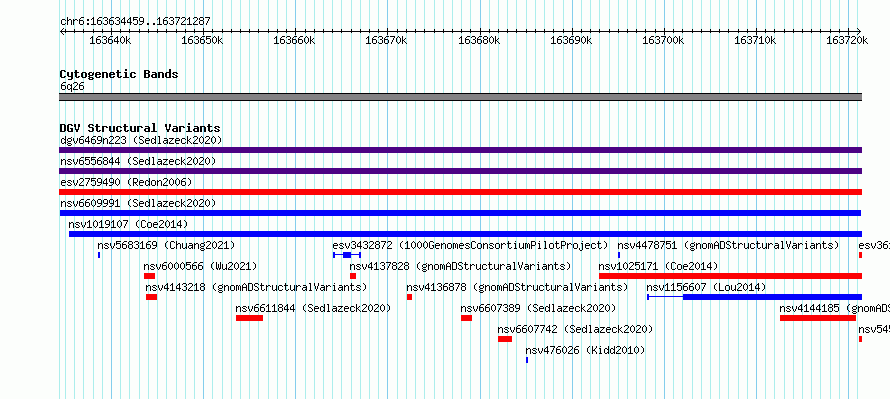Select the purple bar under dgv6469n223
Viewport: 890px width, 399px height.
point(460,150)
